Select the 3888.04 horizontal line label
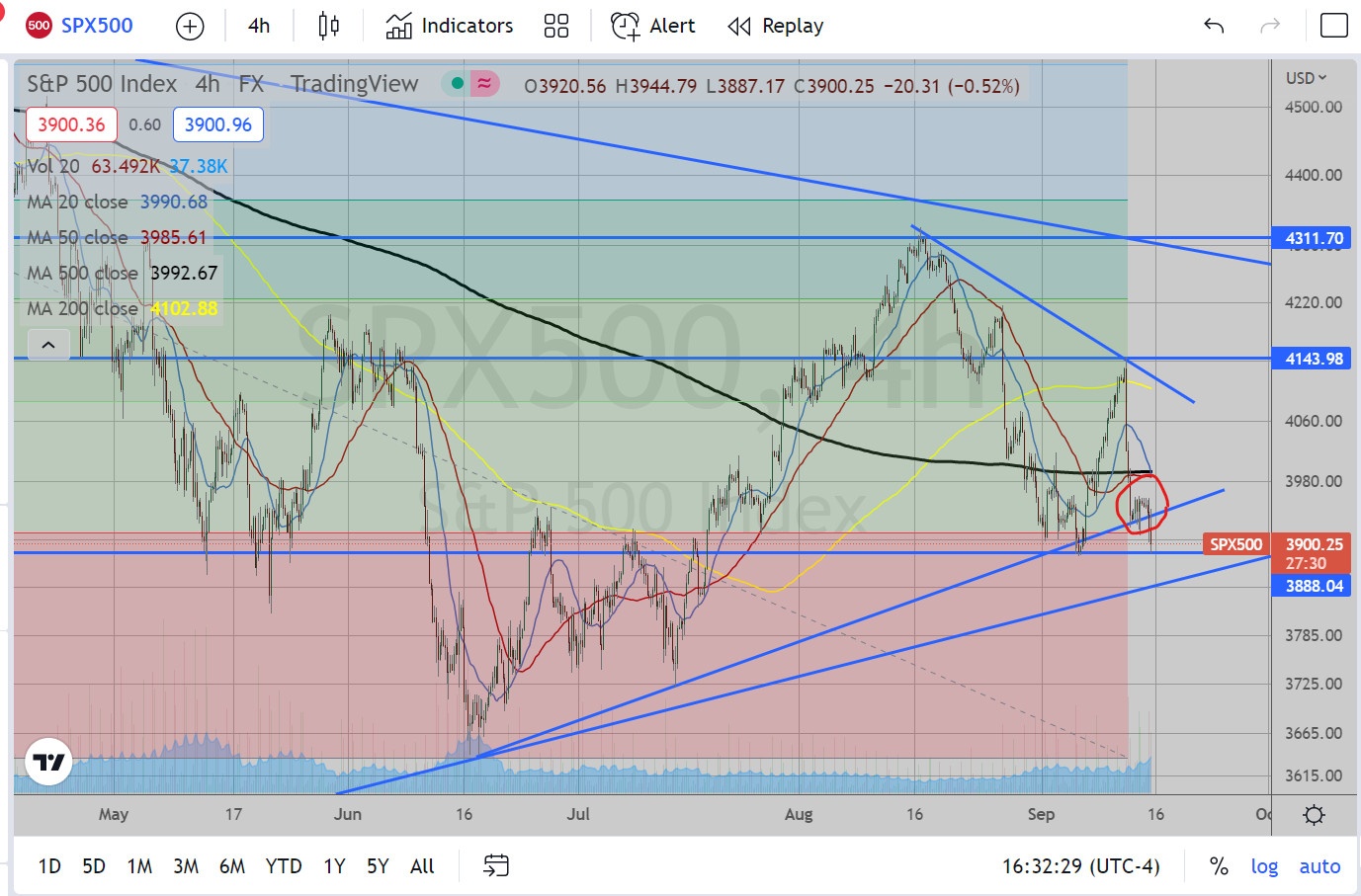The image size is (1361, 896). tap(1311, 586)
